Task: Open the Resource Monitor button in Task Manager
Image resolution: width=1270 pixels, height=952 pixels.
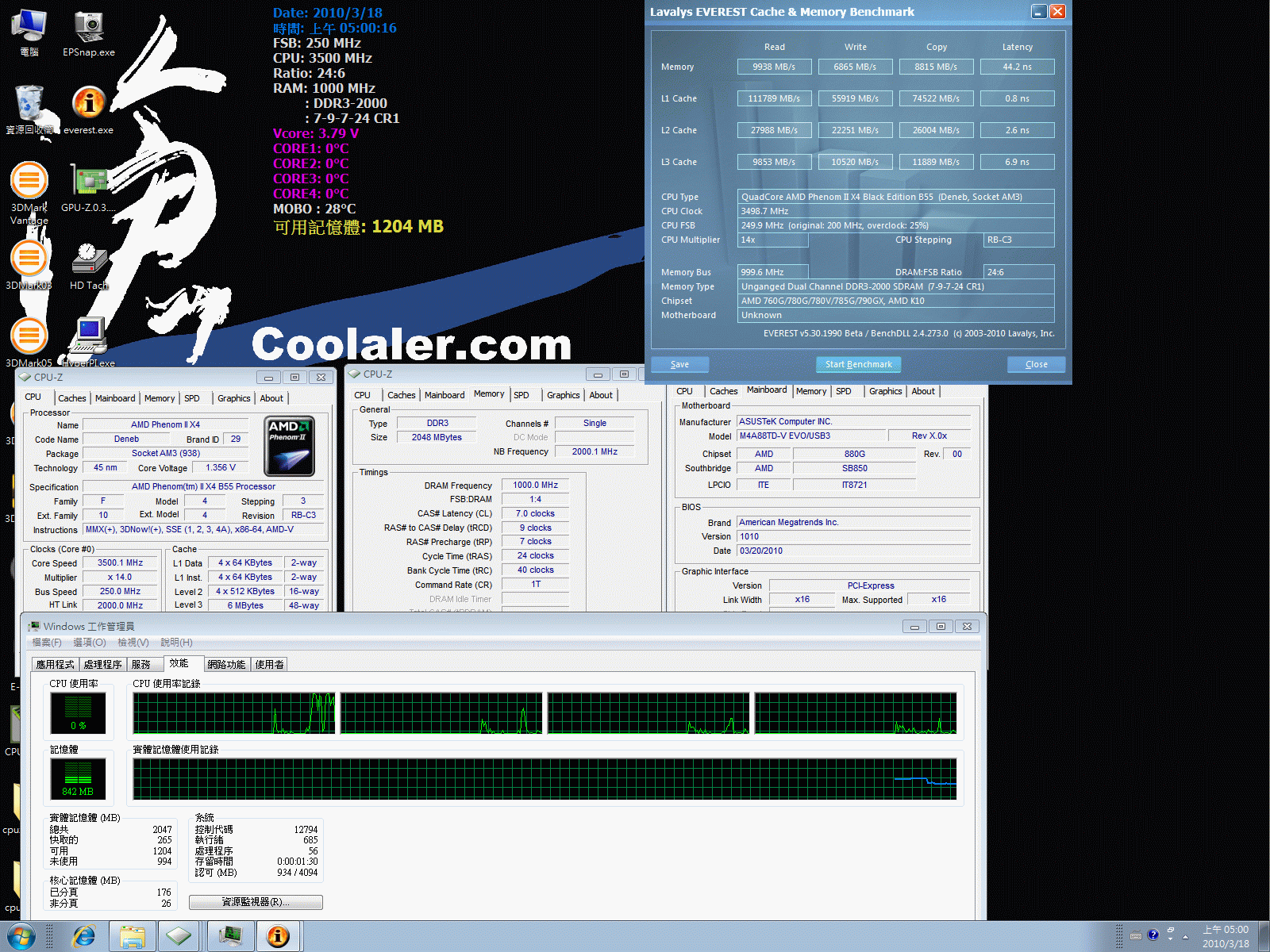Action: coord(256,902)
